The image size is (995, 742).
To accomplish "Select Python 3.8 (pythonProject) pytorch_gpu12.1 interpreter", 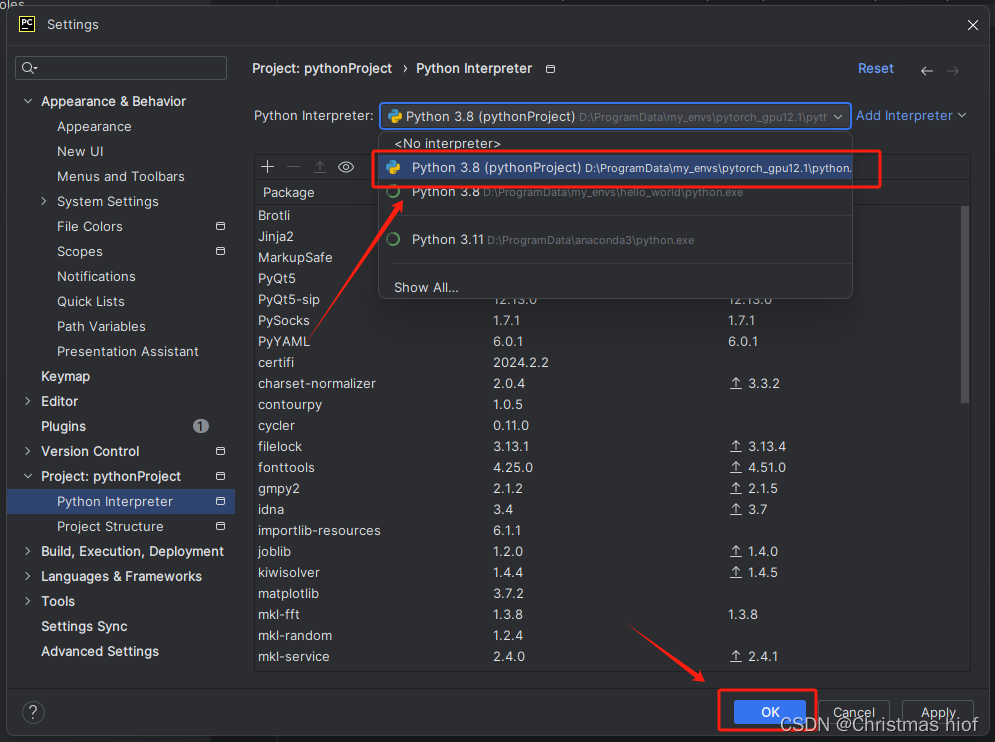I will 615,168.
